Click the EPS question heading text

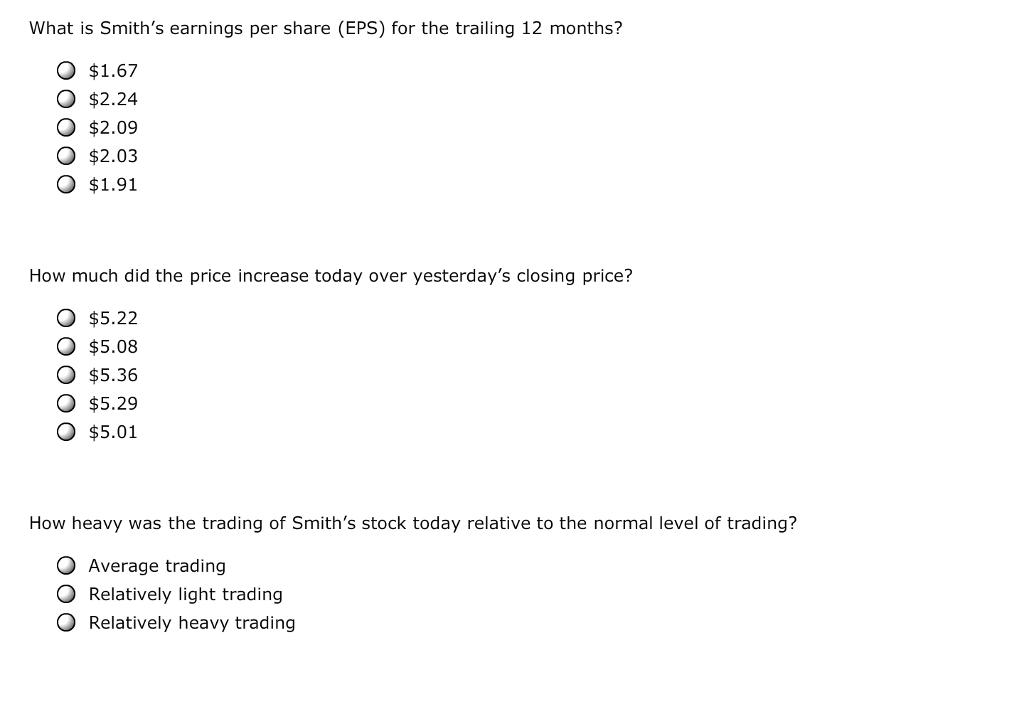click(x=326, y=28)
